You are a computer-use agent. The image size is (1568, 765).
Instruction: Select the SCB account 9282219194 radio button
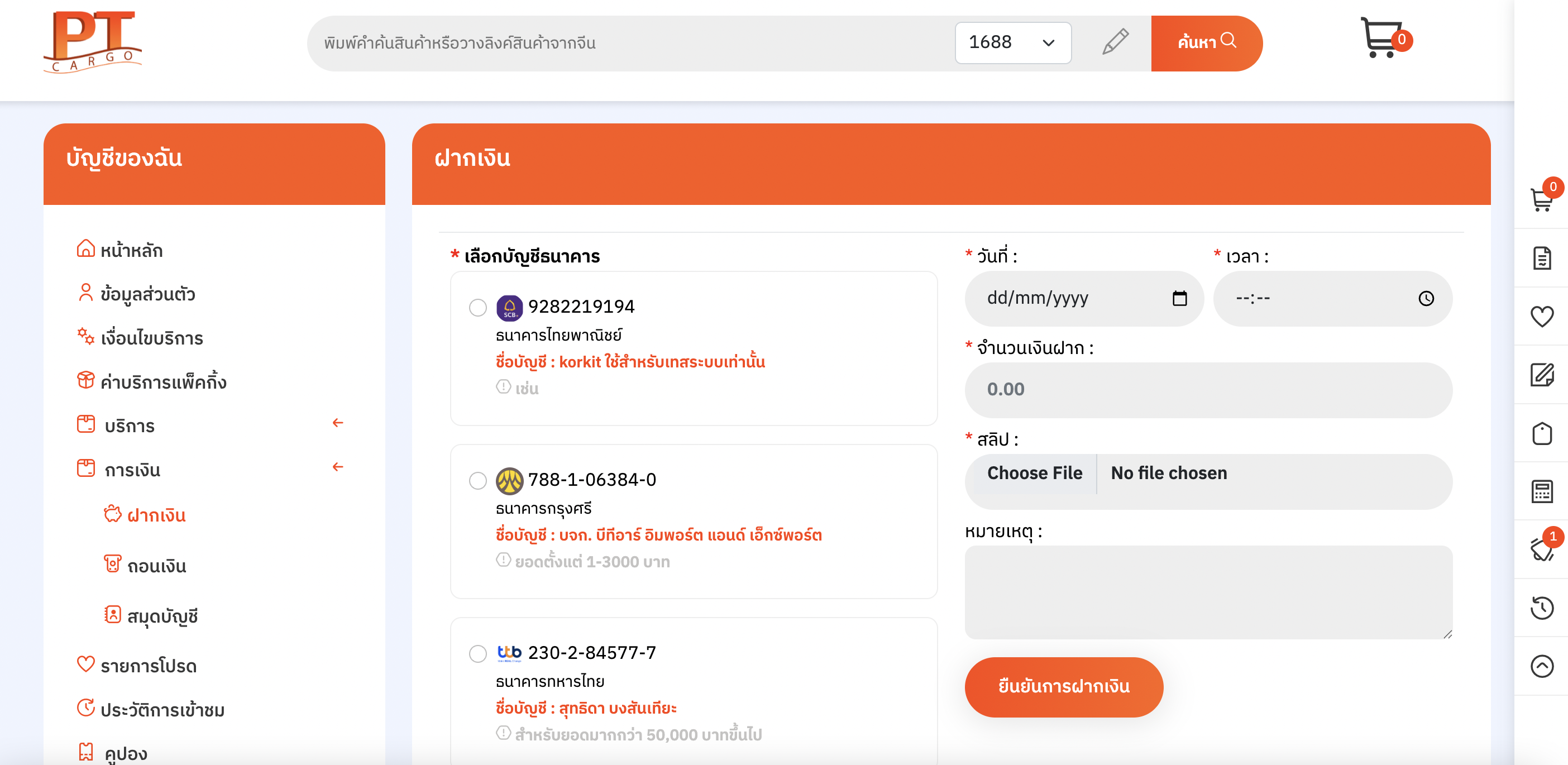(478, 307)
